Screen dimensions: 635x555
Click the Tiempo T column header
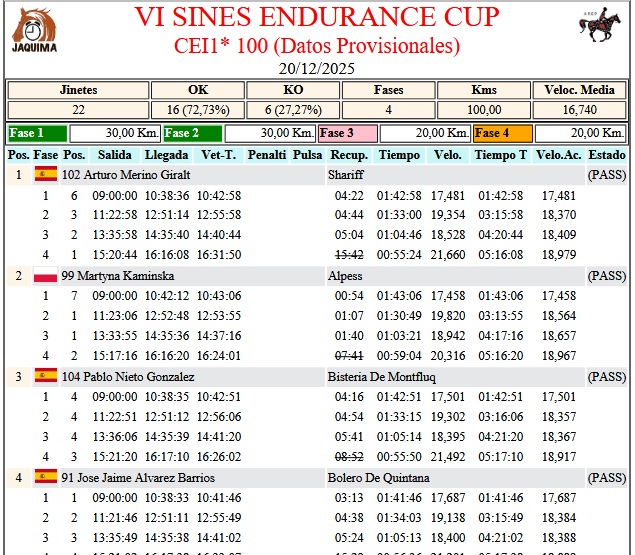point(501,156)
